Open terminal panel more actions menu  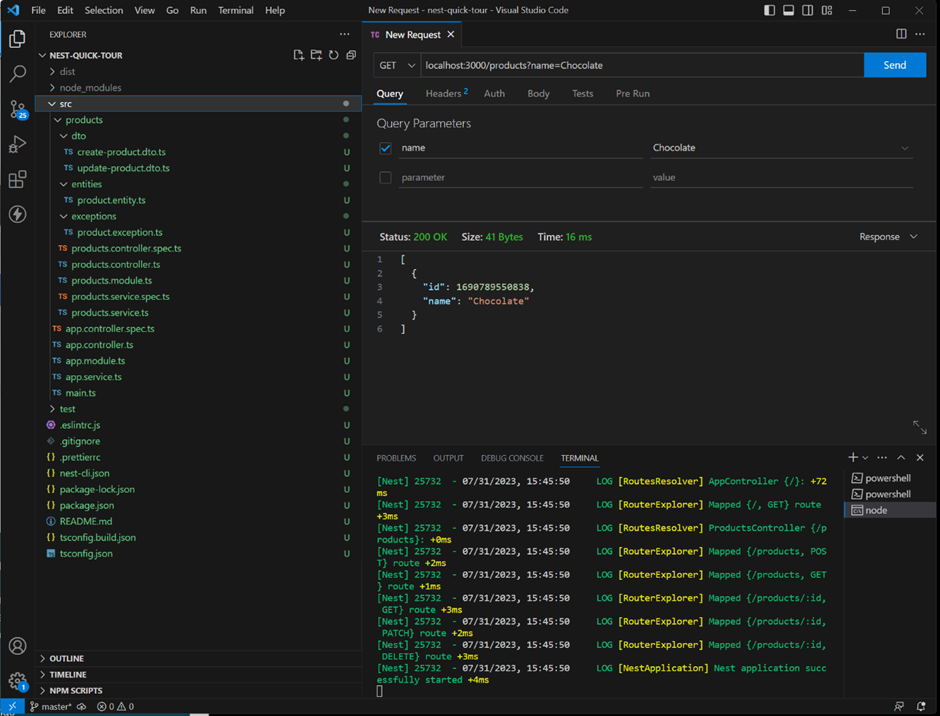tap(882, 458)
